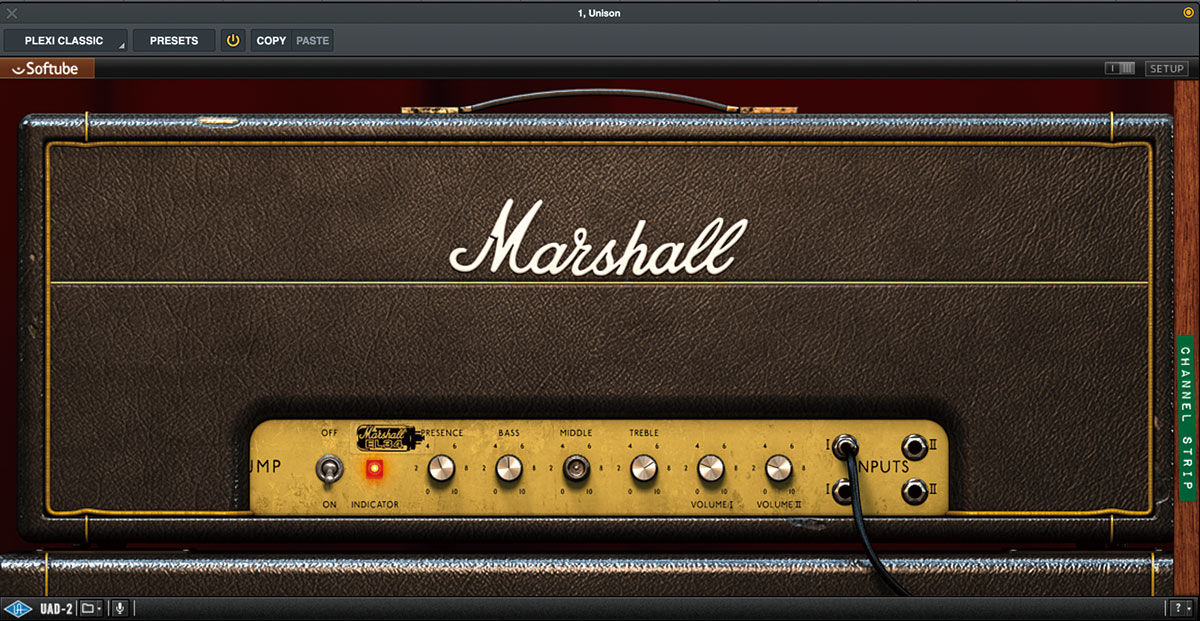Click the microphone icon in bottom bar

pyautogui.click(x=120, y=608)
